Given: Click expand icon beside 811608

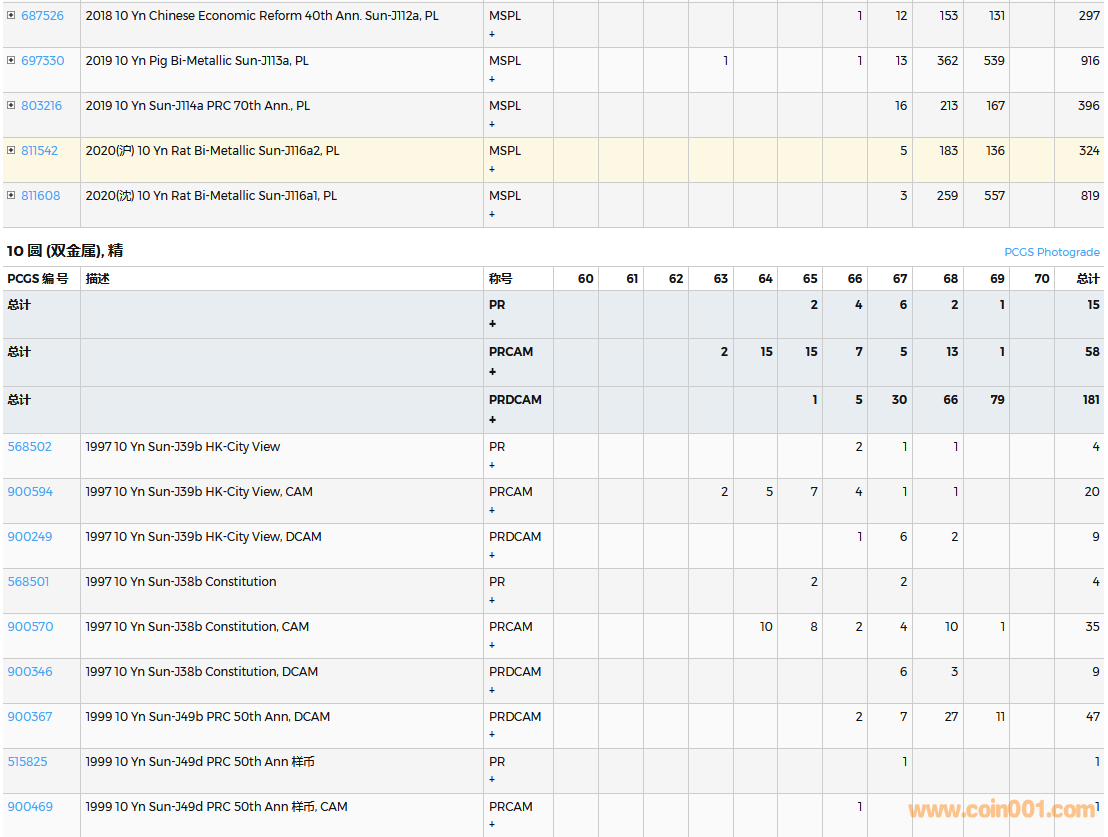Looking at the screenshot, I should click(11, 196).
